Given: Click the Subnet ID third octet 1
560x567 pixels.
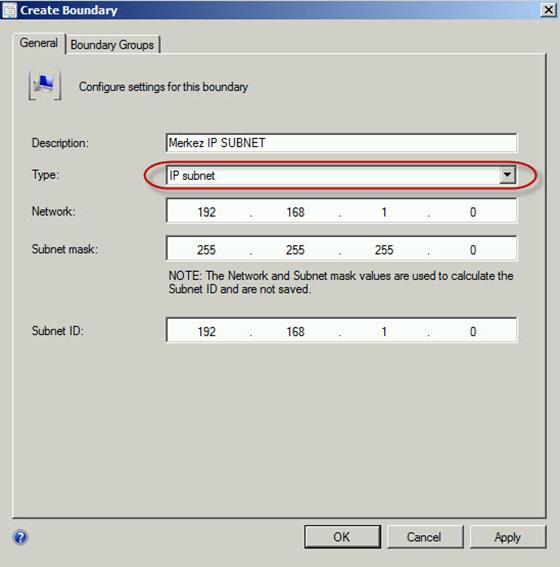Looking at the screenshot, I should 384,332.
